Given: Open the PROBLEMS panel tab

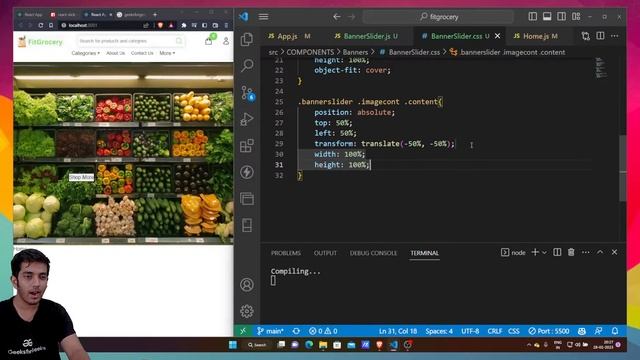Looking at the screenshot, I should click(x=286, y=253).
